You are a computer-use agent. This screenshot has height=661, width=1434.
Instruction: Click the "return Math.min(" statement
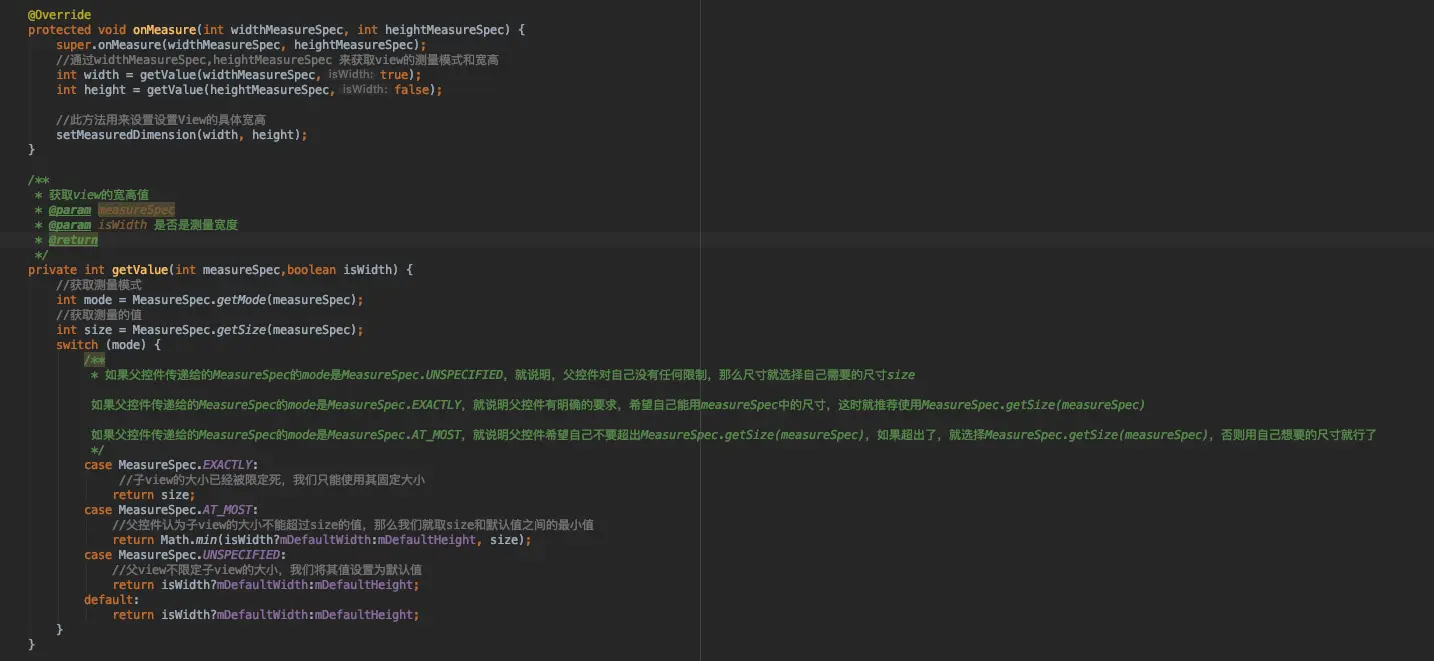click(322, 540)
